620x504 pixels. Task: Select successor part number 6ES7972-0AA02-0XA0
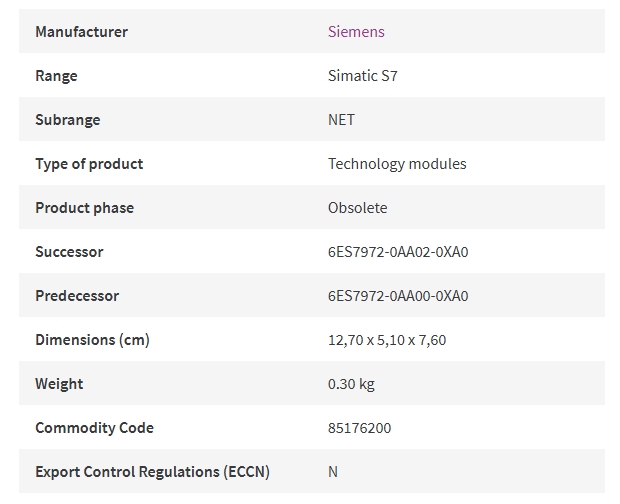(x=398, y=252)
